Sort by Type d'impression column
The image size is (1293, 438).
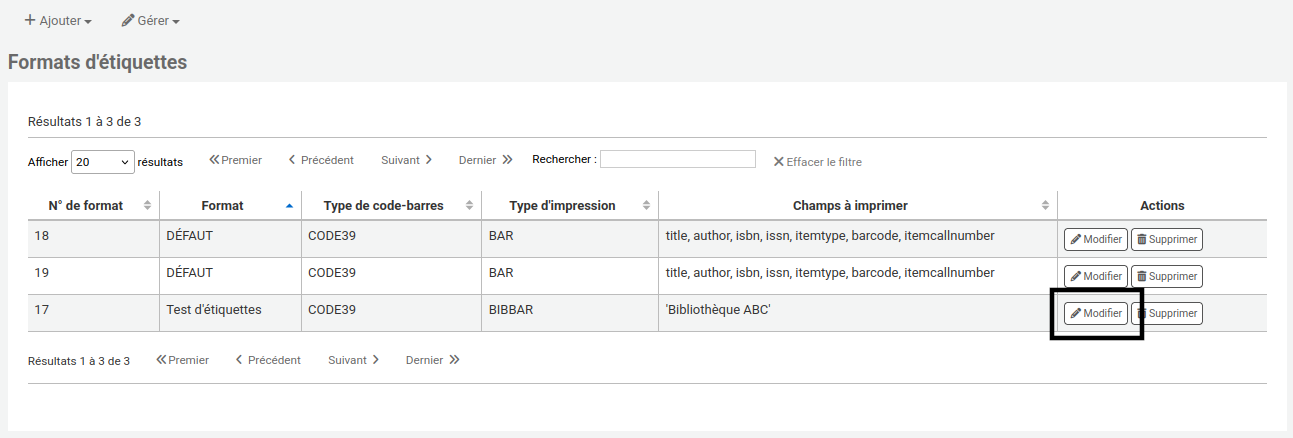click(570, 205)
